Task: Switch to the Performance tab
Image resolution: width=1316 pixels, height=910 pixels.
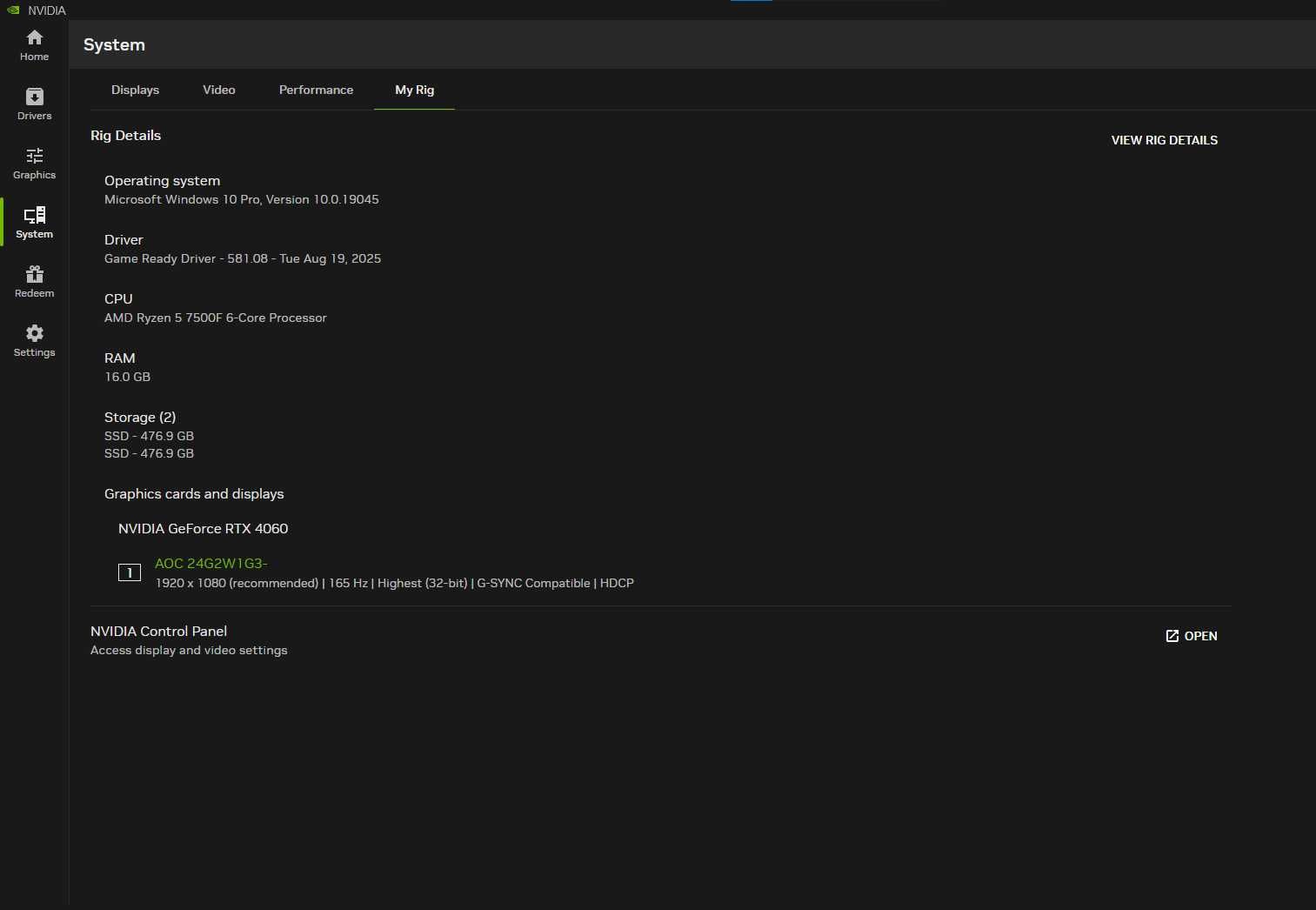Action: 317,90
